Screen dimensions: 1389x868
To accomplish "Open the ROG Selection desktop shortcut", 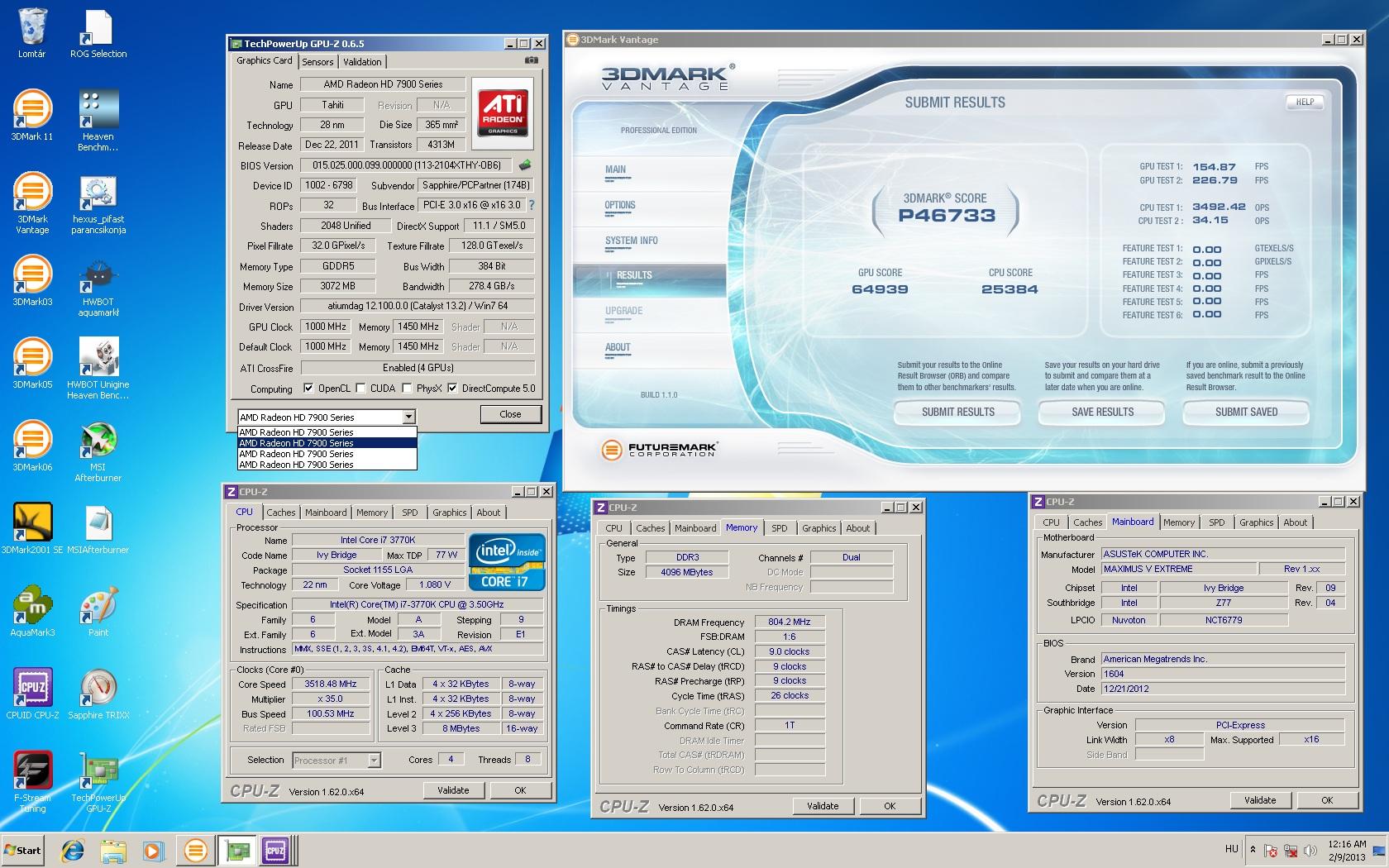I will 98,33.
